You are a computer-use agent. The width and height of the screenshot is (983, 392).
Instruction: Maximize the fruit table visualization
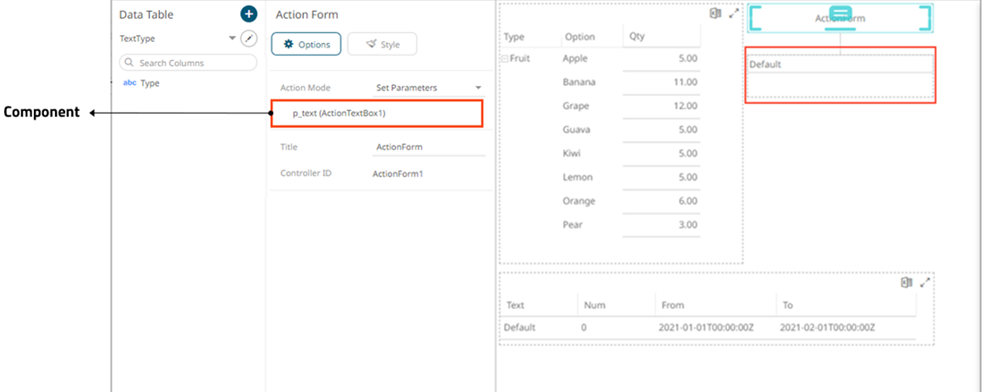[734, 13]
